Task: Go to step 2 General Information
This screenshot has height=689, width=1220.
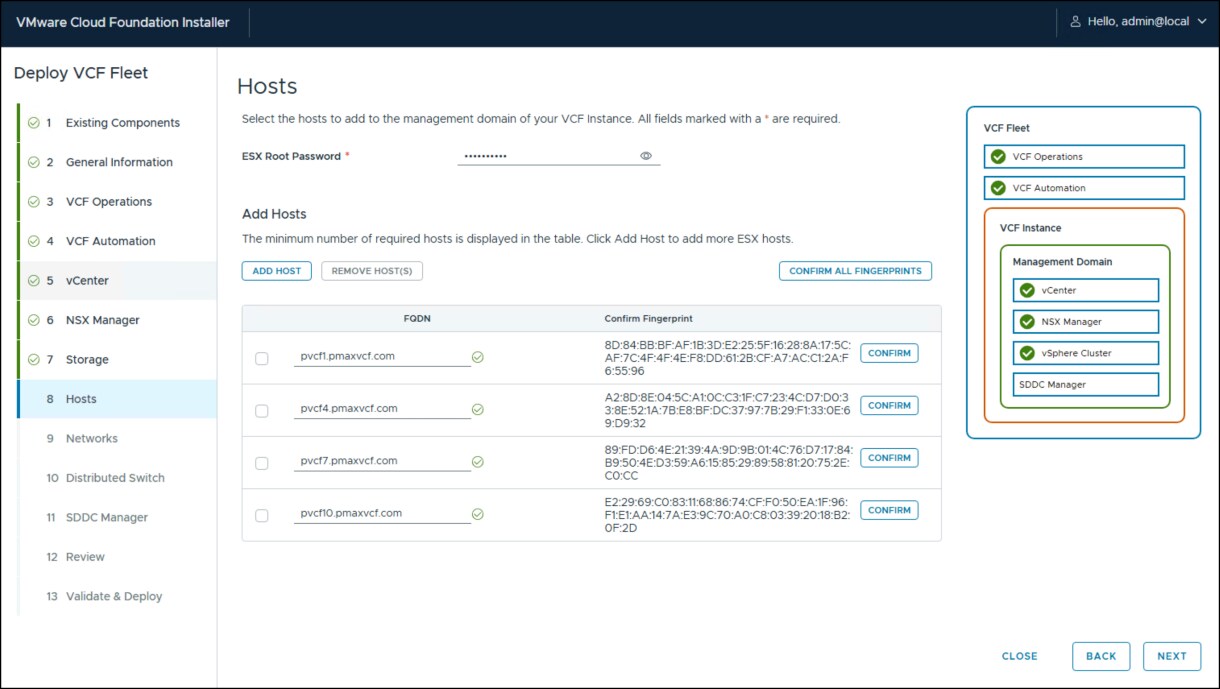Action: pos(117,162)
